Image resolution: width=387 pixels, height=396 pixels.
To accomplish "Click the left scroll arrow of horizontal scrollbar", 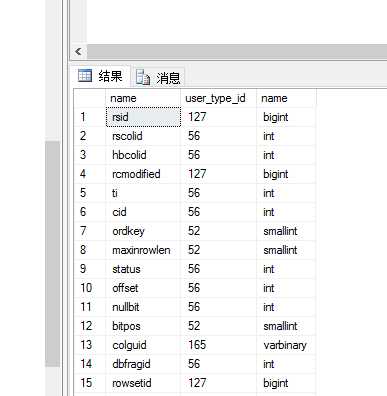I will tap(79, 52).
